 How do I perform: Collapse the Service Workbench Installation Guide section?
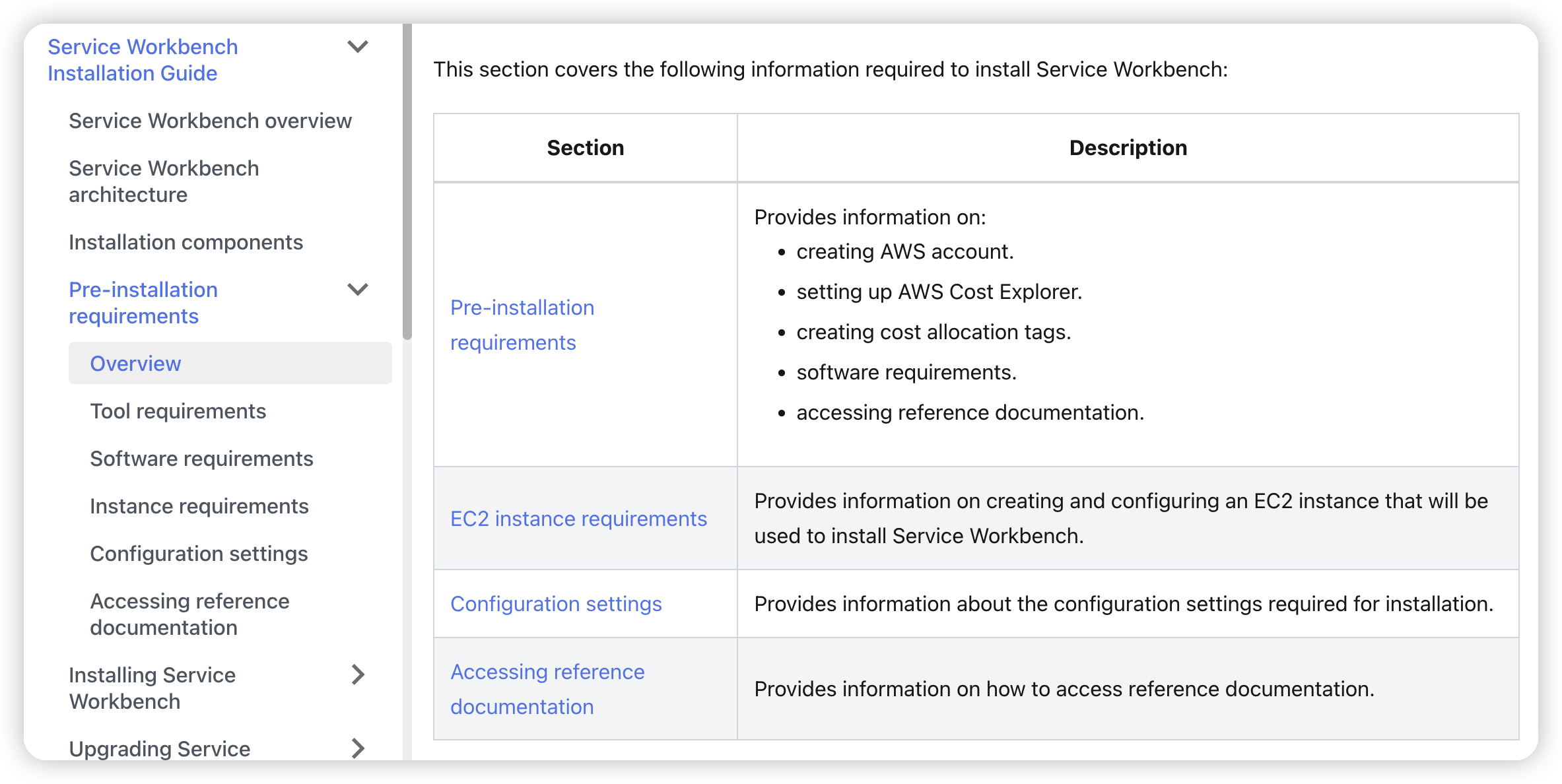click(358, 46)
